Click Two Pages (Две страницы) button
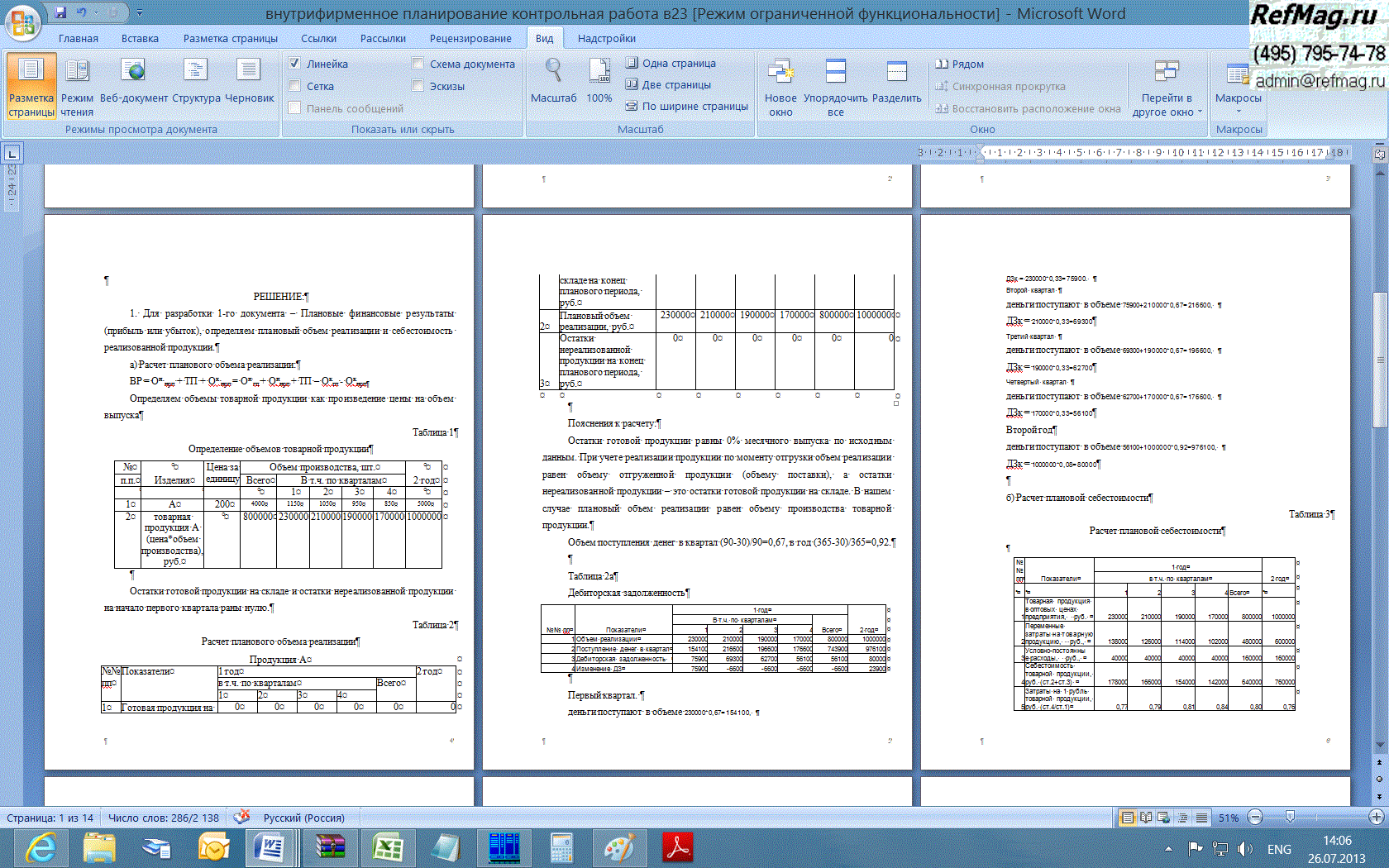This screenshot has height=868, width=1389. tap(669, 84)
